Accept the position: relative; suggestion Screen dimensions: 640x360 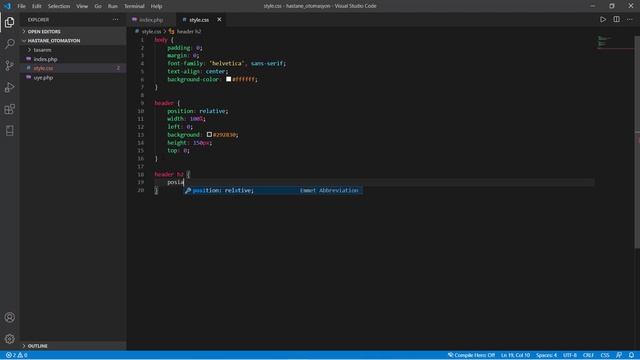pos(273,191)
